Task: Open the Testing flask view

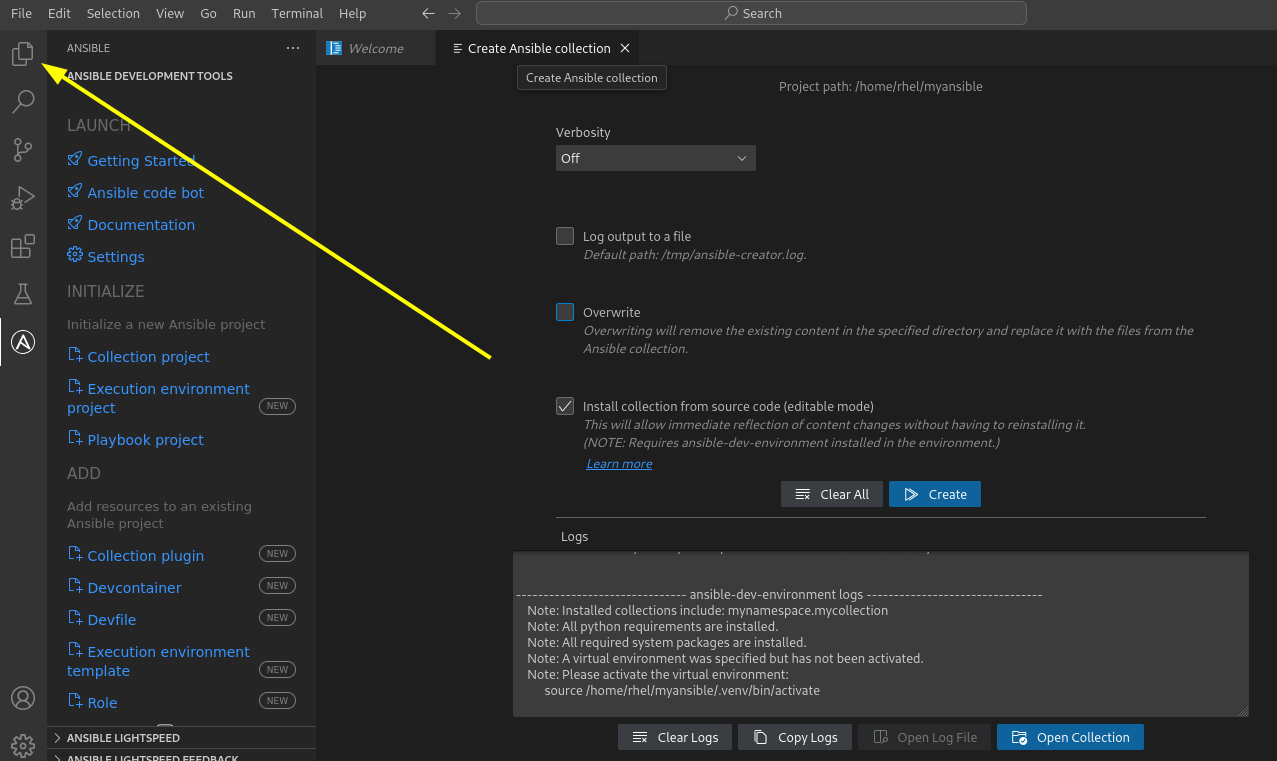Action: click(x=23, y=294)
